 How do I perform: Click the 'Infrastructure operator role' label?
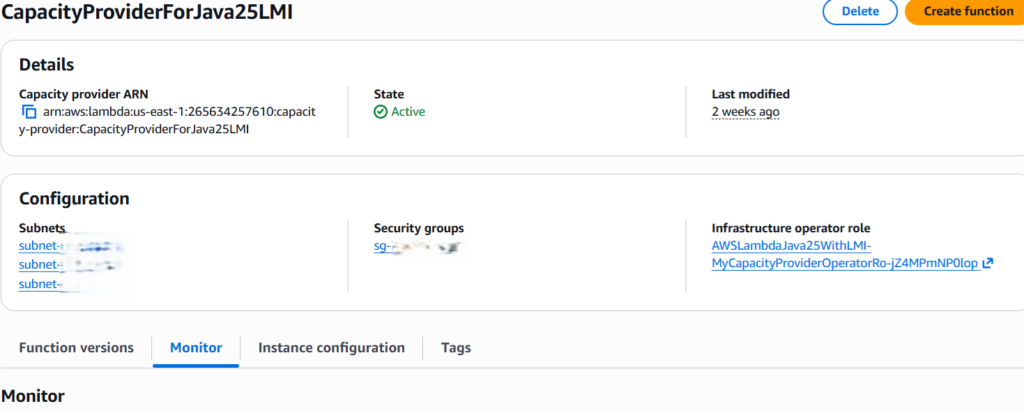[791, 228]
